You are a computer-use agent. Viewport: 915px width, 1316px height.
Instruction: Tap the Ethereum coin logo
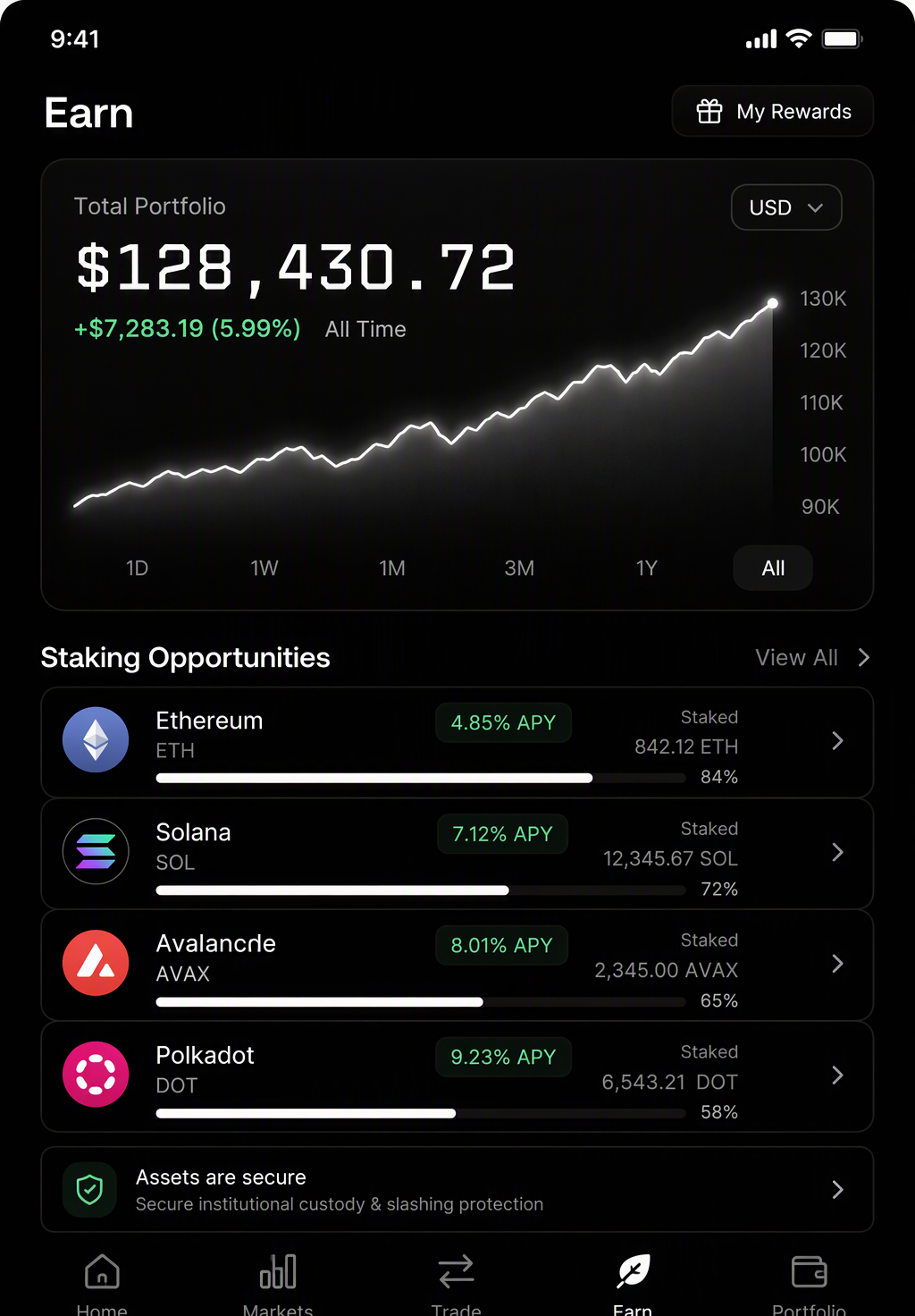(96, 740)
